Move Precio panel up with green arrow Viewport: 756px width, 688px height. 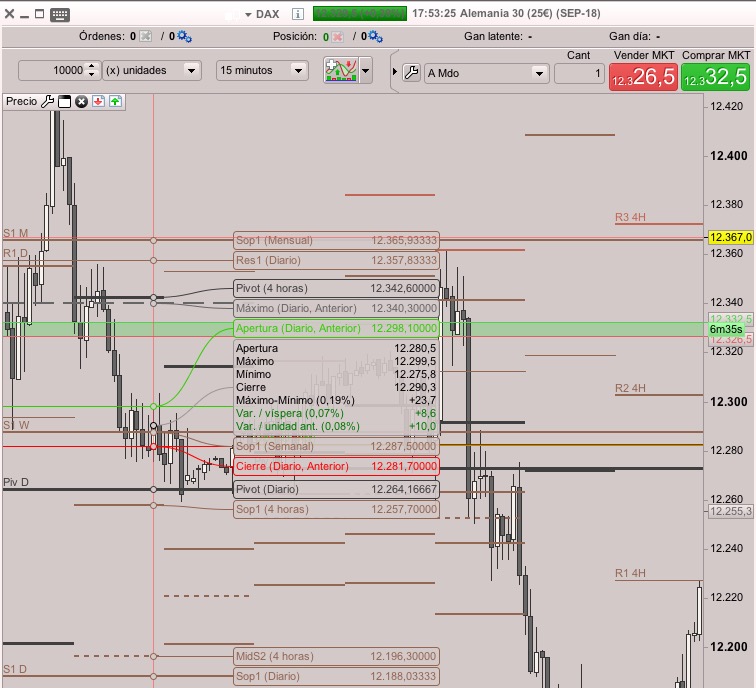[115, 101]
